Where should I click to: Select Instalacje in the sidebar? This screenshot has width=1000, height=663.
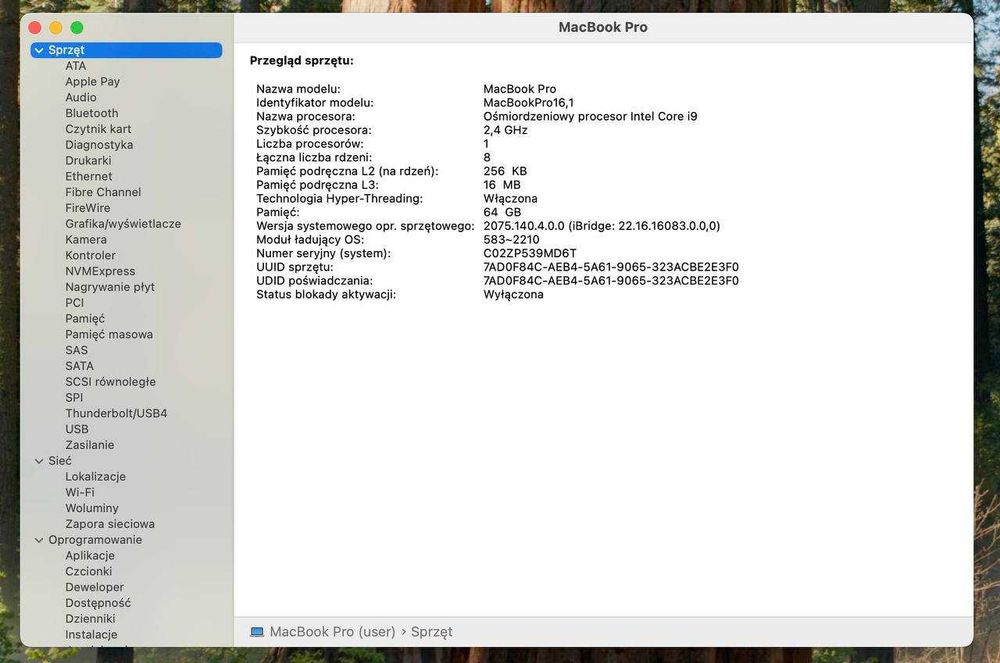click(x=91, y=635)
